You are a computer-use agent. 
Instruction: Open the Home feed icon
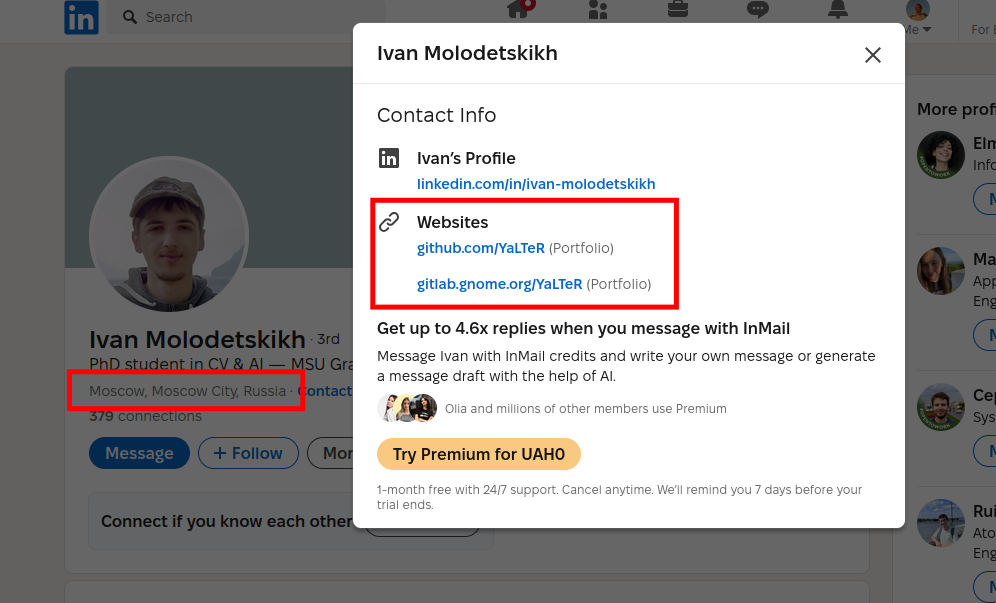(519, 10)
